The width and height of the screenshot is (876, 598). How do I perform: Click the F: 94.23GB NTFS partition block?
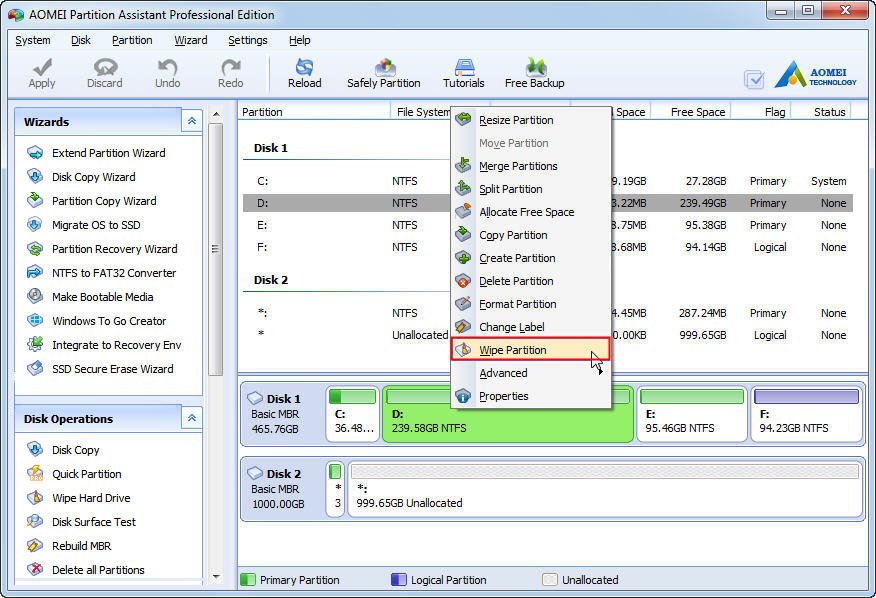click(x=806, y=414)
